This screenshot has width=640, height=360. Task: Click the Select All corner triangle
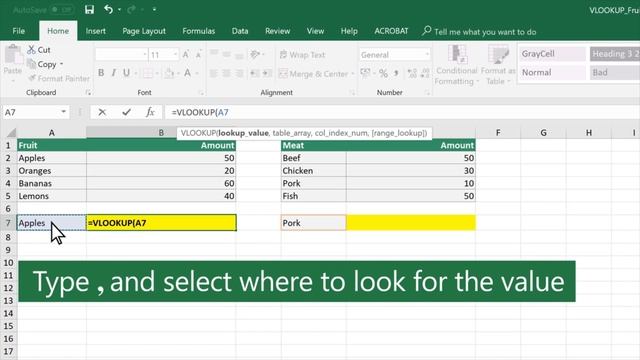[11, 133]
